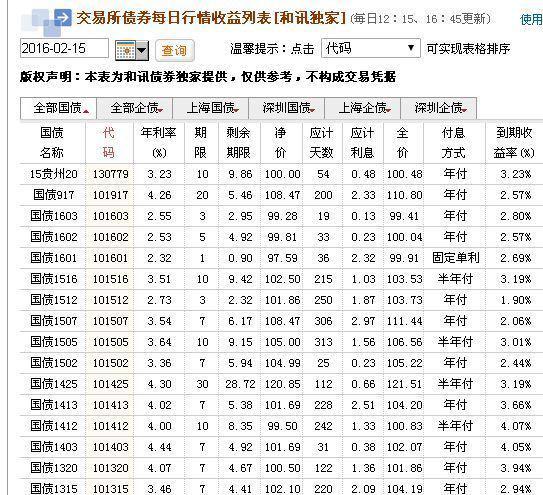The height and width of the screenshot is (495, 543).
Task: Click the 付息方式 column header
Action: pyautogui.click(x=454, y=142)
